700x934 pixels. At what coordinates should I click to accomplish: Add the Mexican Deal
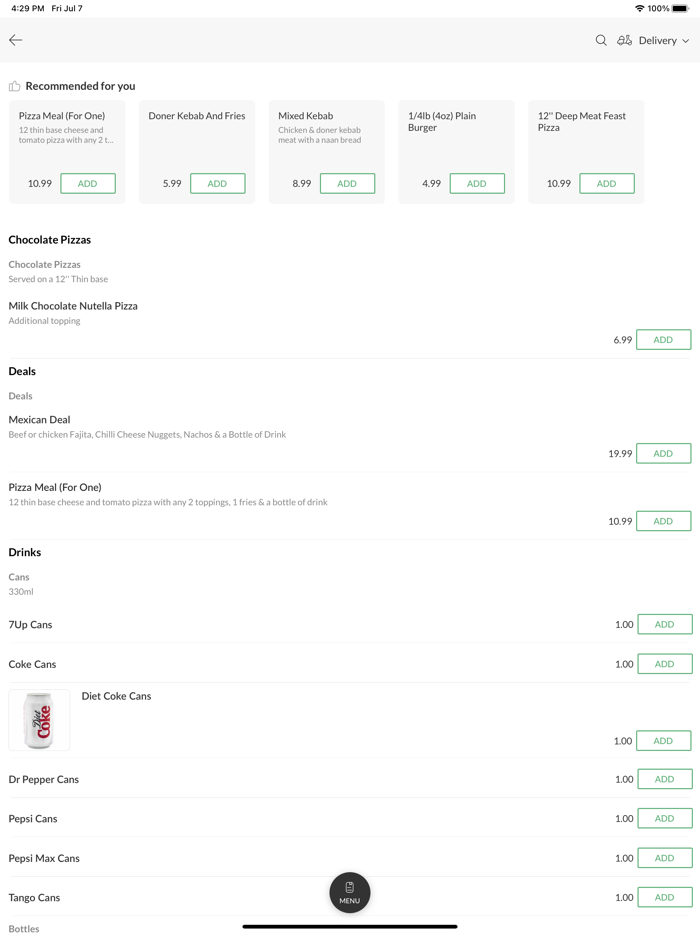pyautogui.click(x=663, y=453)
